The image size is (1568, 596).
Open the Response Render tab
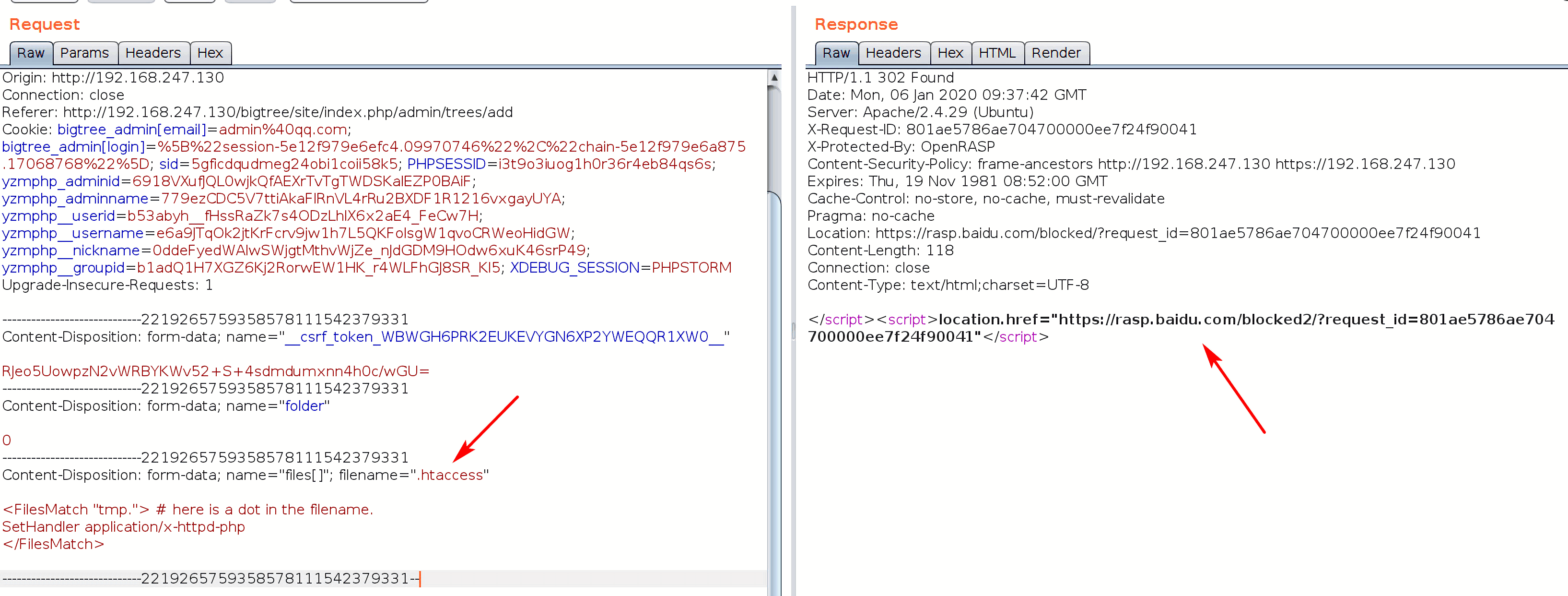1056,53
